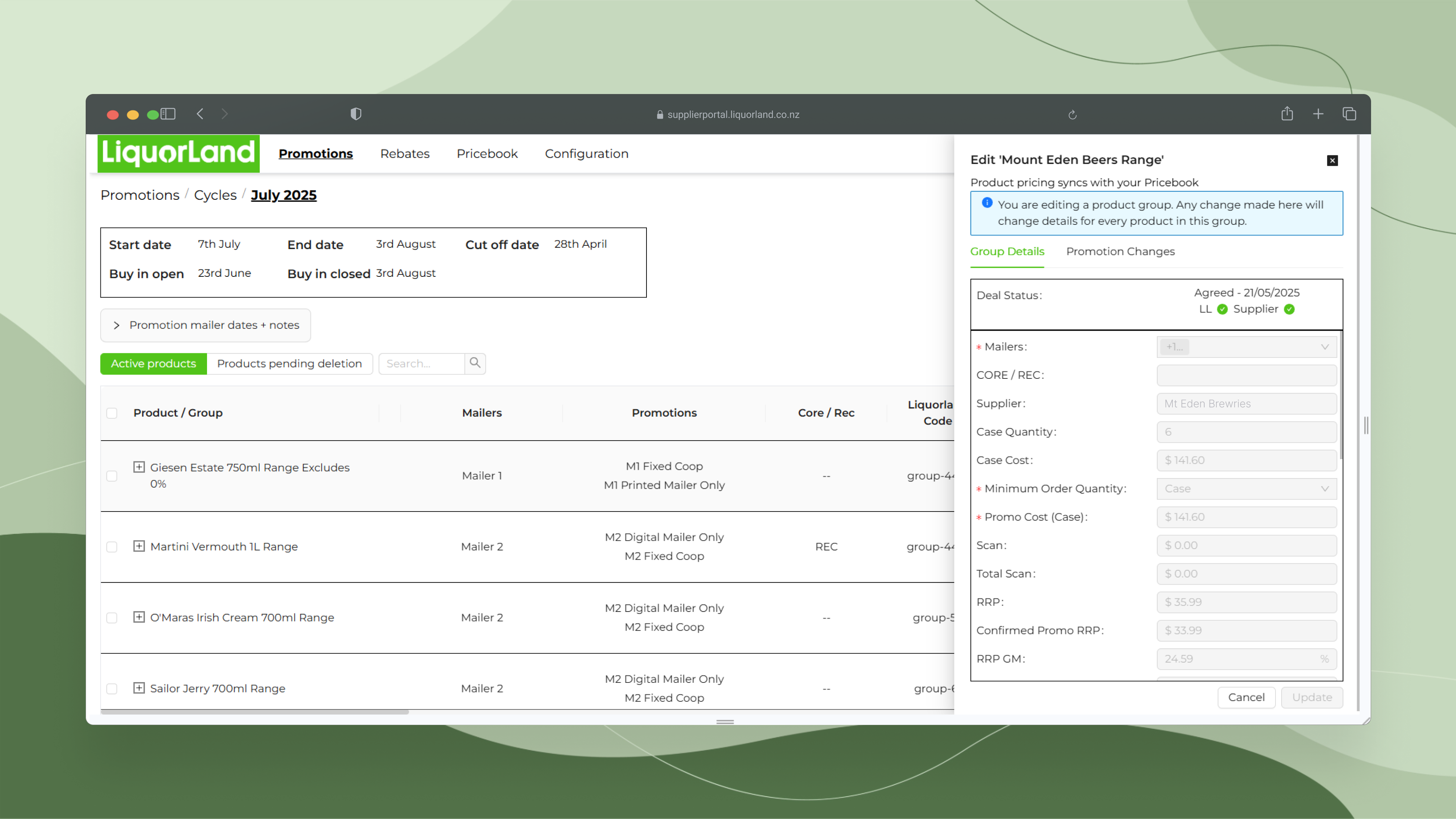Expand the O'Maras Irish Cream 700ml Range group
Image resolution: width=1456 pixels, height=819 pixels.
pyautogui.click(x=139, y=617)
